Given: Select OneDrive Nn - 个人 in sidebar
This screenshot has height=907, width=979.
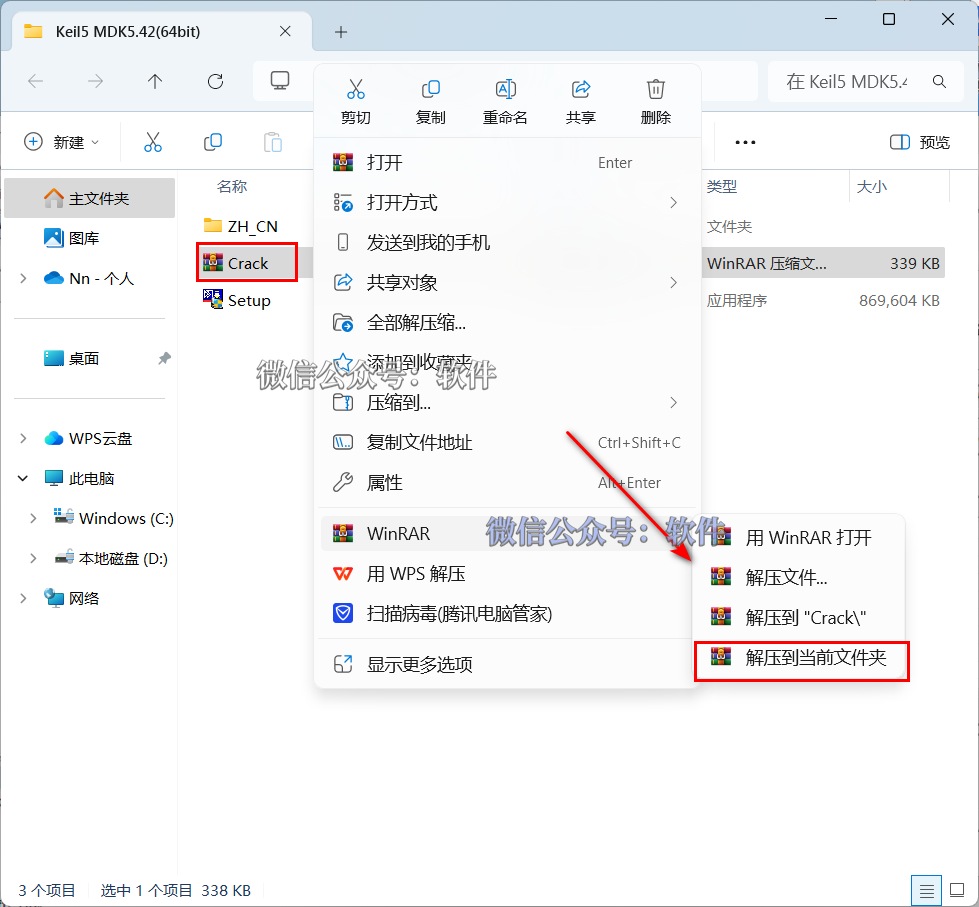Looking at the screenshot, I should (89, 278).
